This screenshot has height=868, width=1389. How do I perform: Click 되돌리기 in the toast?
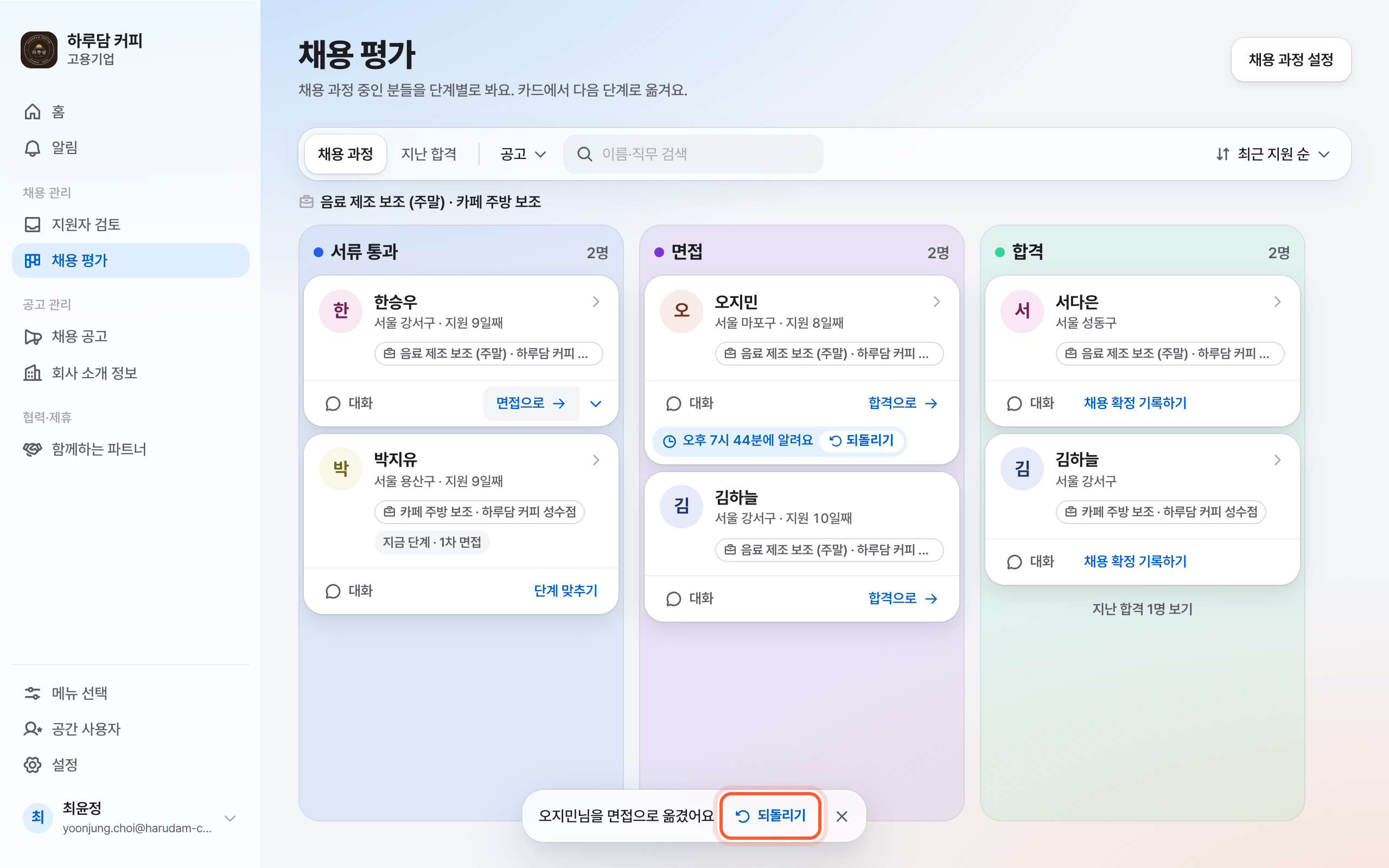[770, 816]
